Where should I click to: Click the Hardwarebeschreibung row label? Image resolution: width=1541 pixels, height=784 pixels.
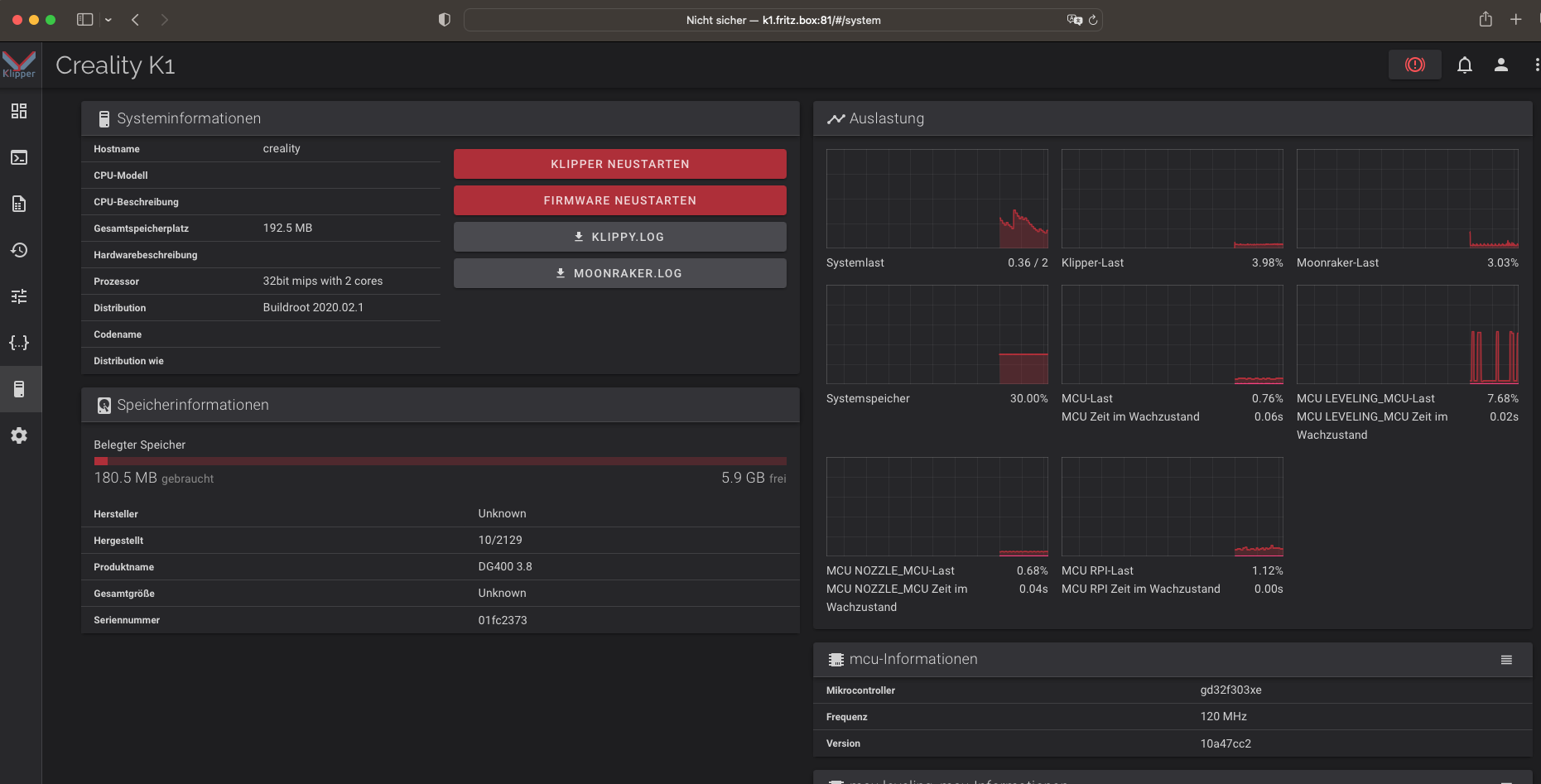tap(146, 255)
